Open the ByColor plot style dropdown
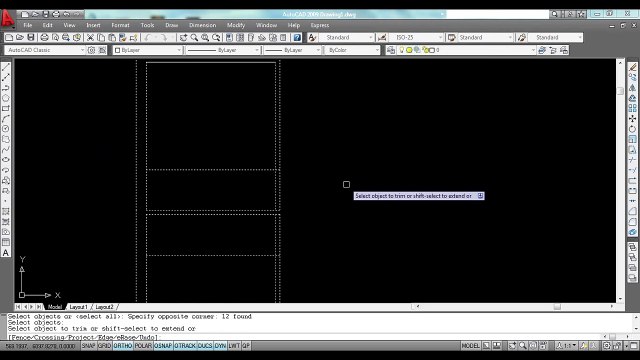The image size is (640, 360). 352,50
